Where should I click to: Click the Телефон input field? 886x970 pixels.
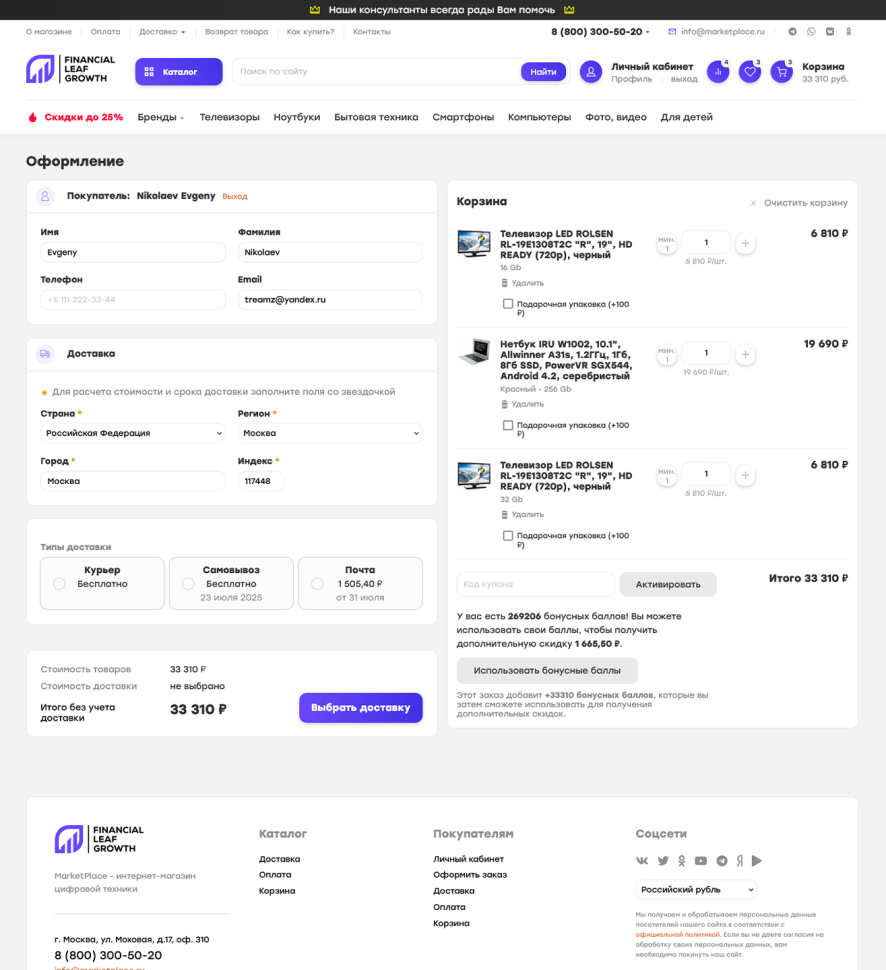[x=133, y=299]
